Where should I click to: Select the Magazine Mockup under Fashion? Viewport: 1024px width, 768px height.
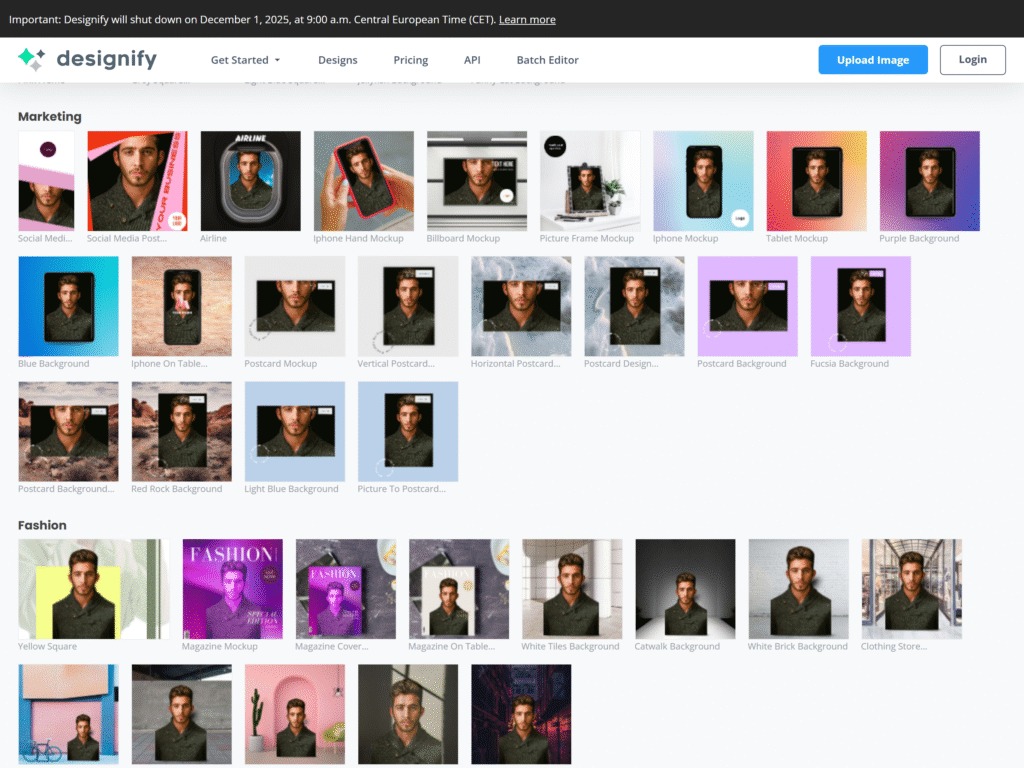coord(232,588)
